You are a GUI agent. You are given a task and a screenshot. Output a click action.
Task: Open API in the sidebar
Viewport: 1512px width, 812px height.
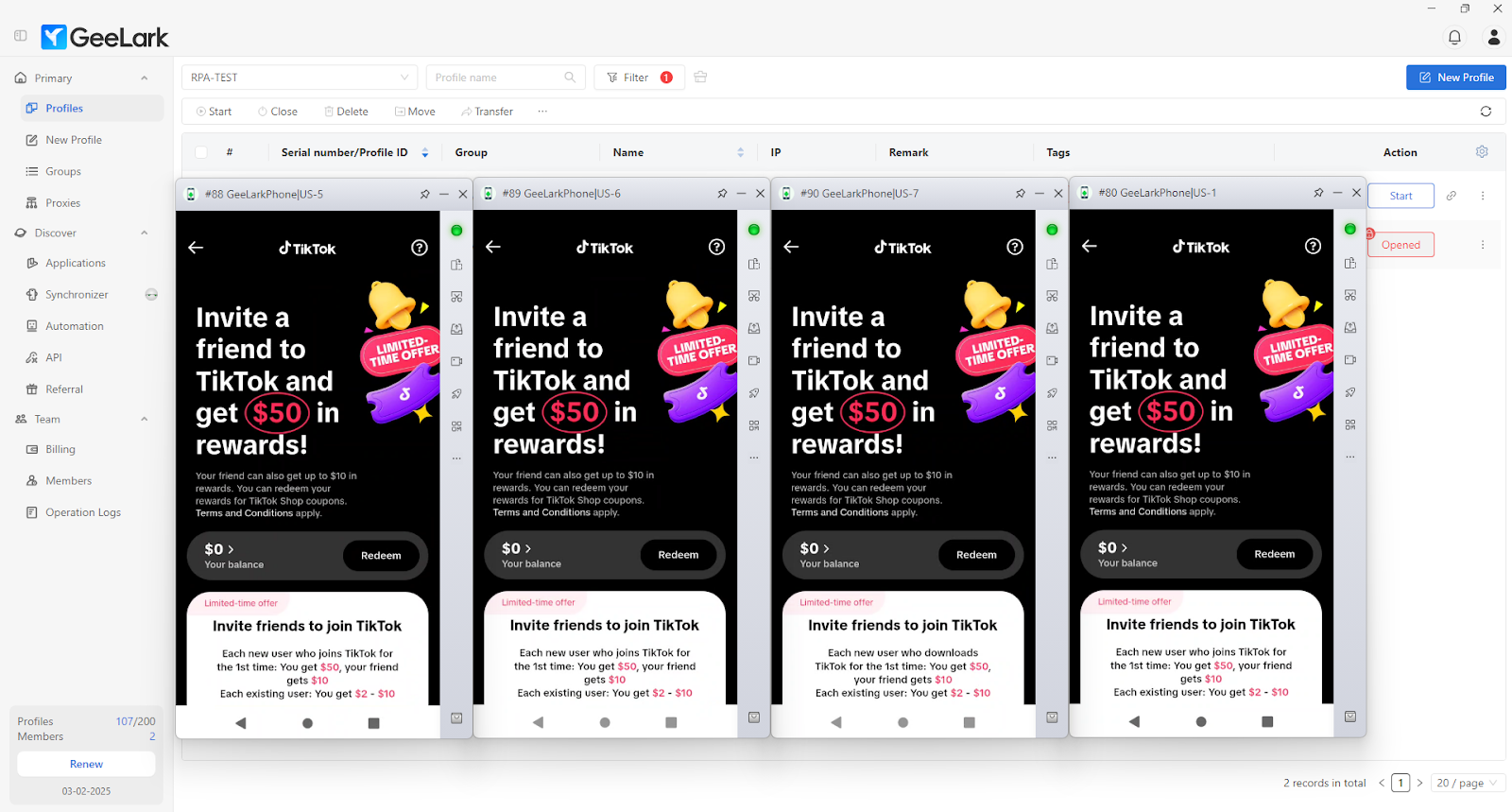pyautogui.click(x=92, y=357)
